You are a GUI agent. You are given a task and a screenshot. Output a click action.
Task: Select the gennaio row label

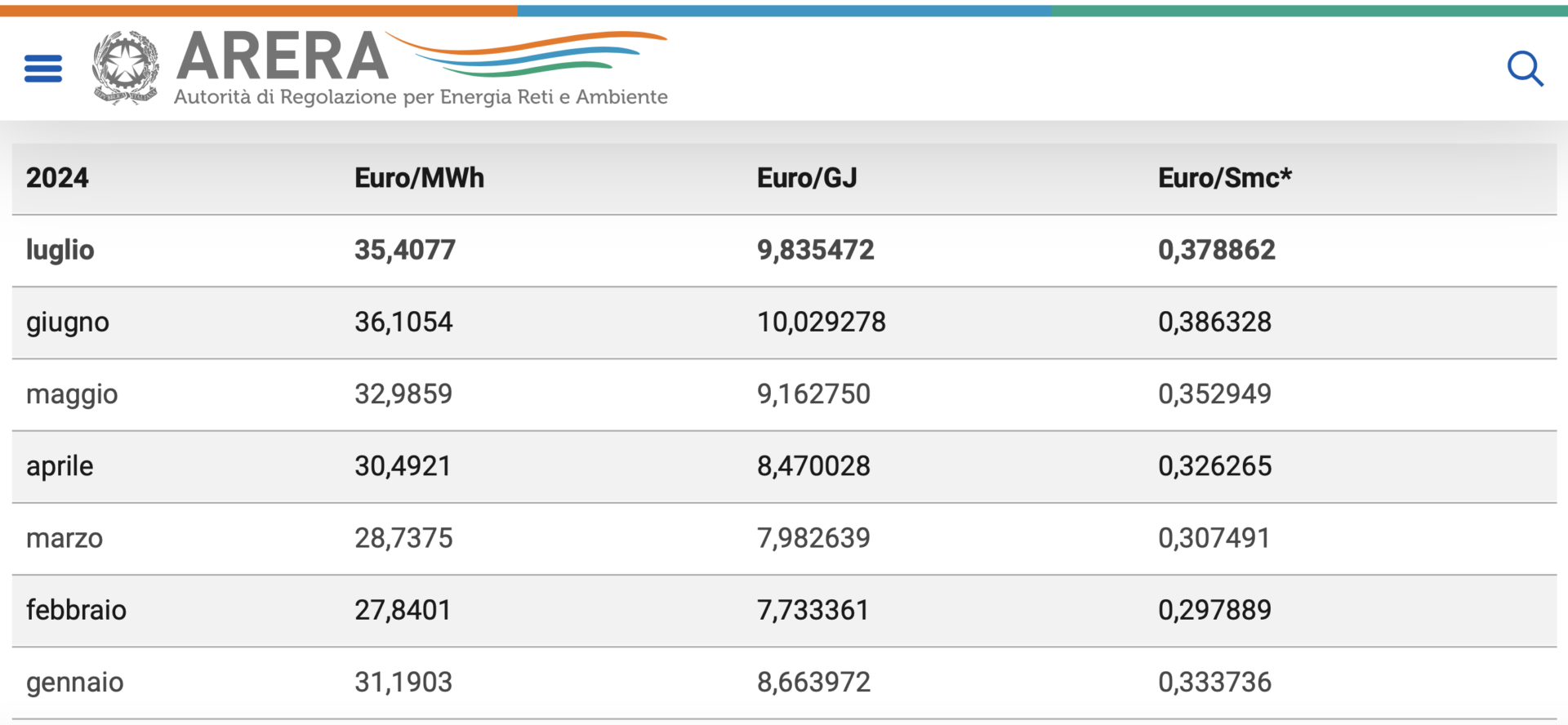(x=75, y=682)
